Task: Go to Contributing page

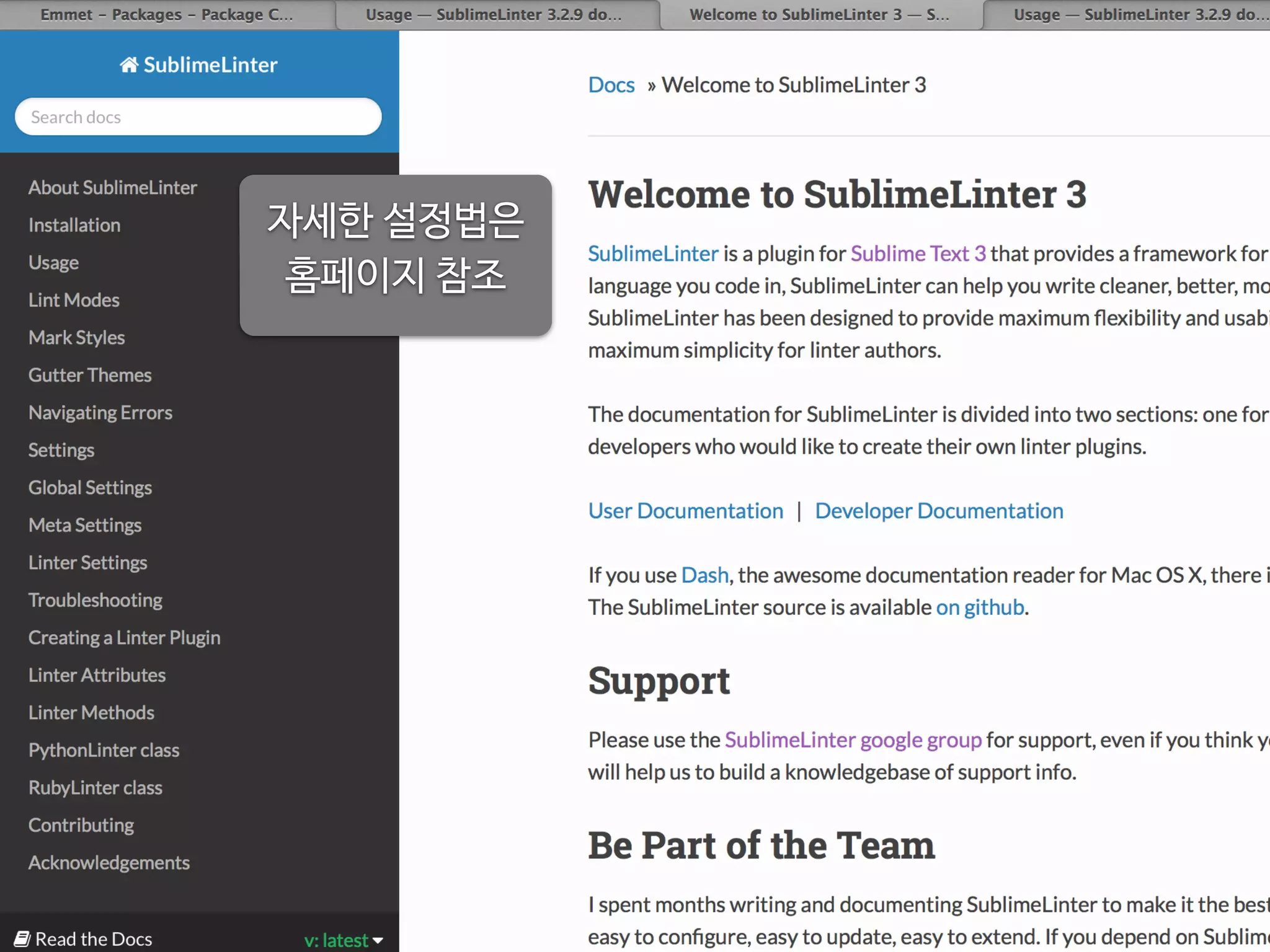Action: click(x=81, y=825)
